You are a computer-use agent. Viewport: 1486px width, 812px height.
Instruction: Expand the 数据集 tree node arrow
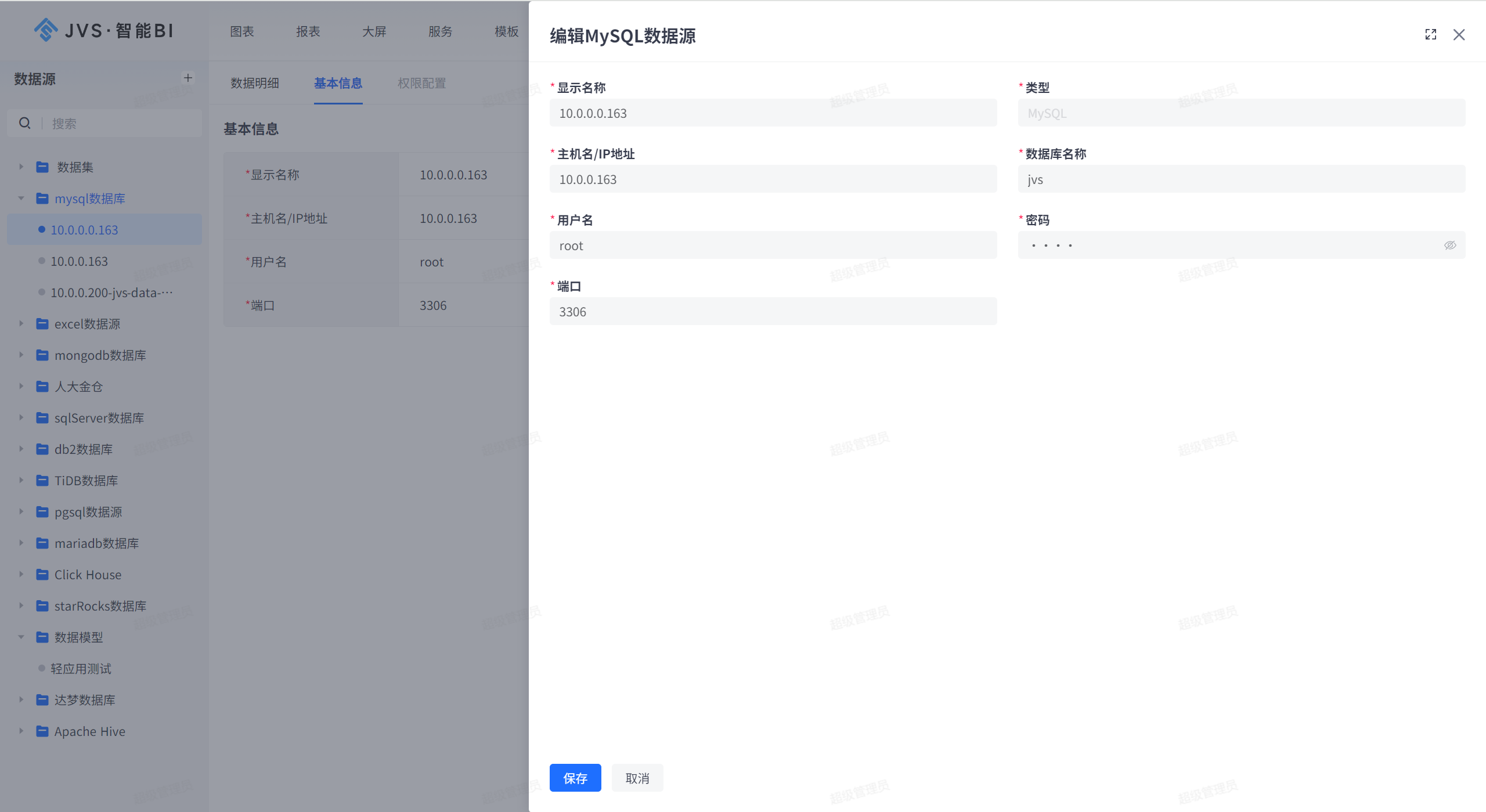point(21,167)
